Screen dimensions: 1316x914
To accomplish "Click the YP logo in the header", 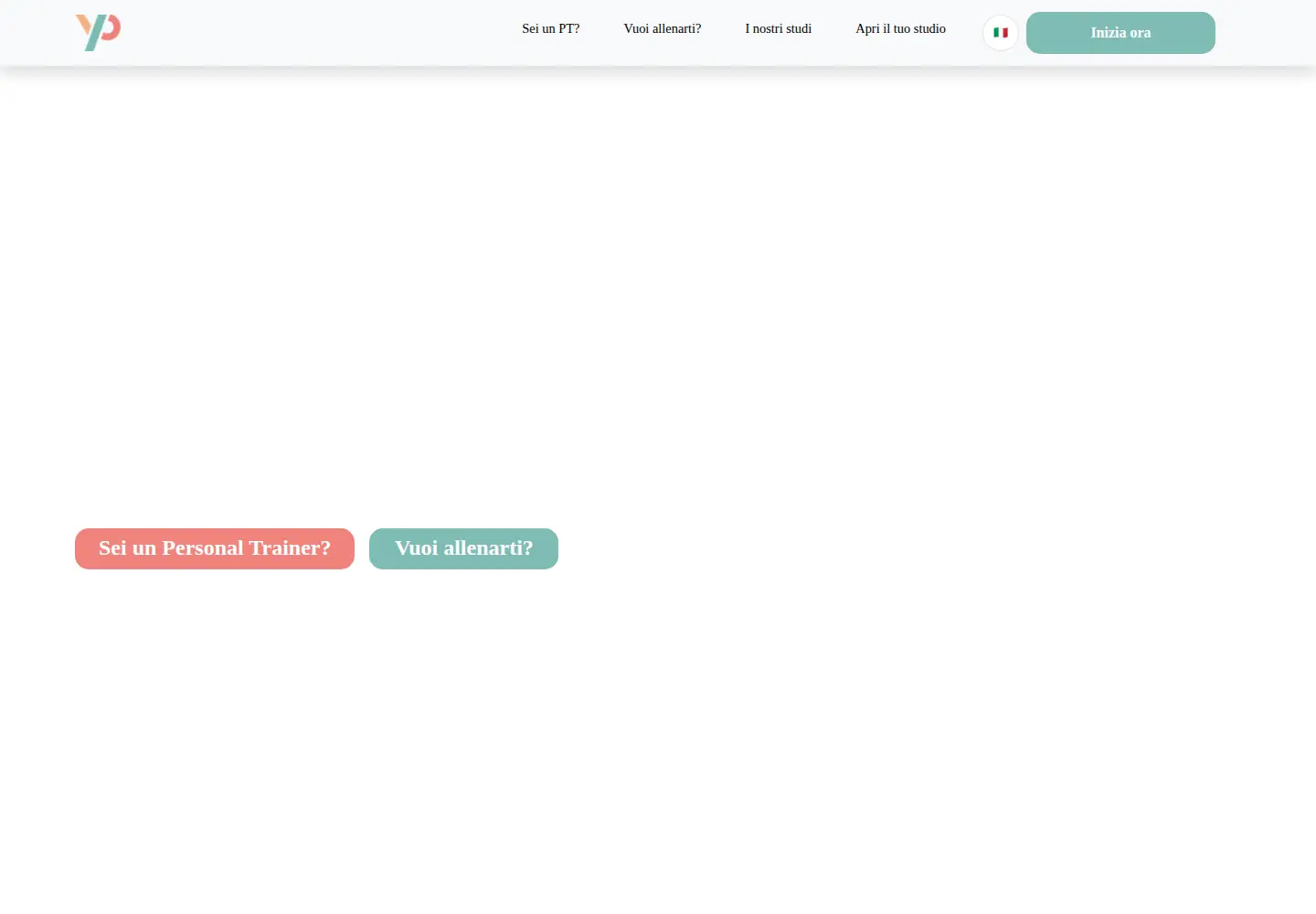I will point(98,33).
